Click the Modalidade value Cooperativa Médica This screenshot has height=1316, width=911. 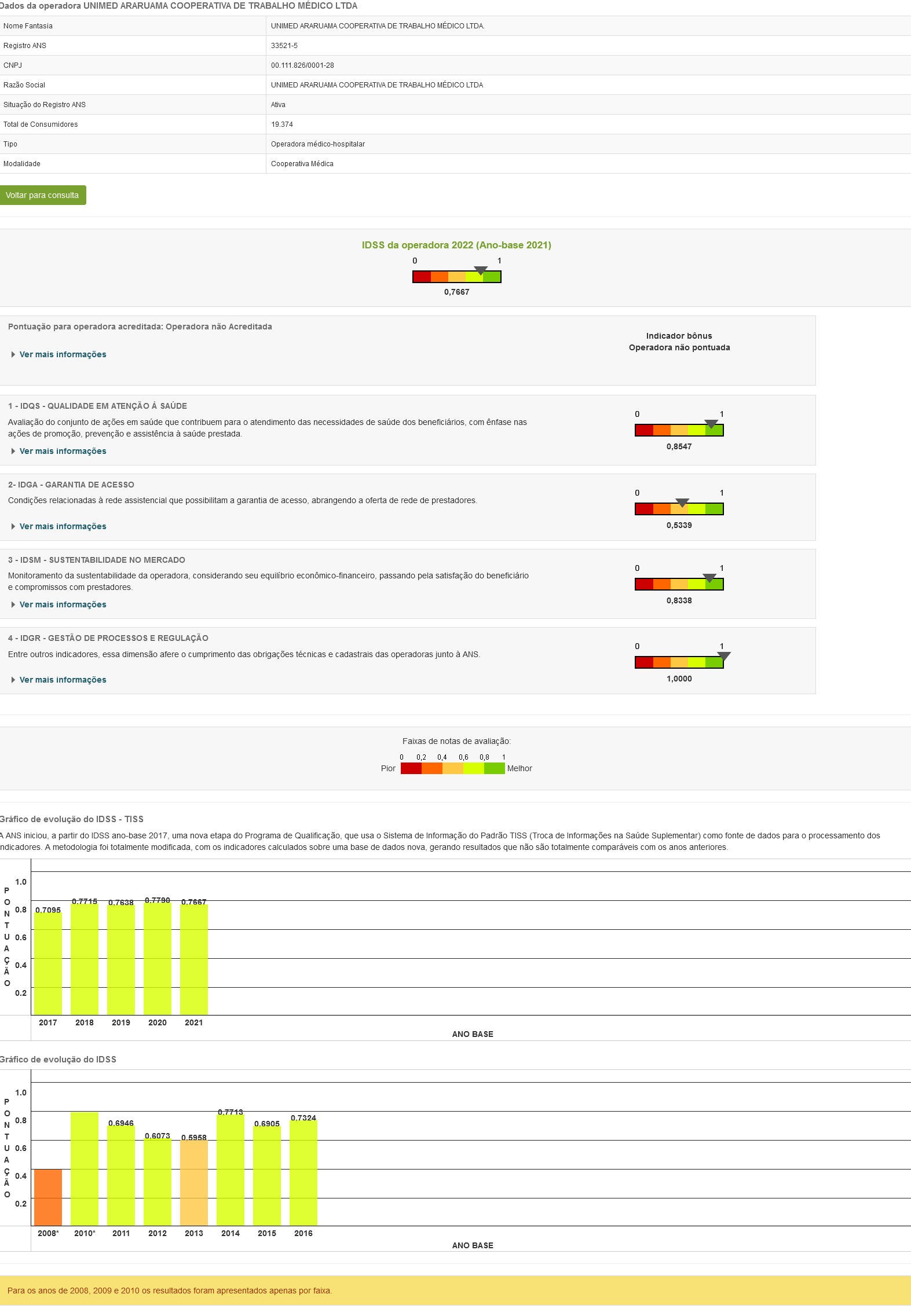coord(302,164)
